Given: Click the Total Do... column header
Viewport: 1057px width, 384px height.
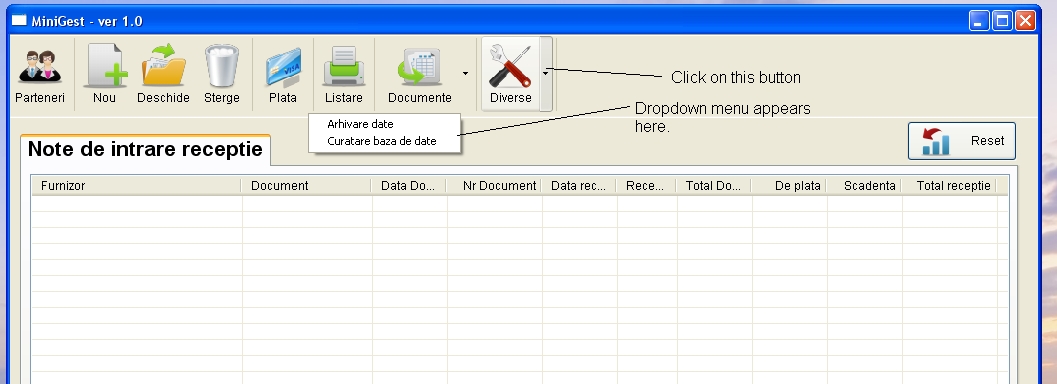Looking at the screenshot, I should [714, 186].
